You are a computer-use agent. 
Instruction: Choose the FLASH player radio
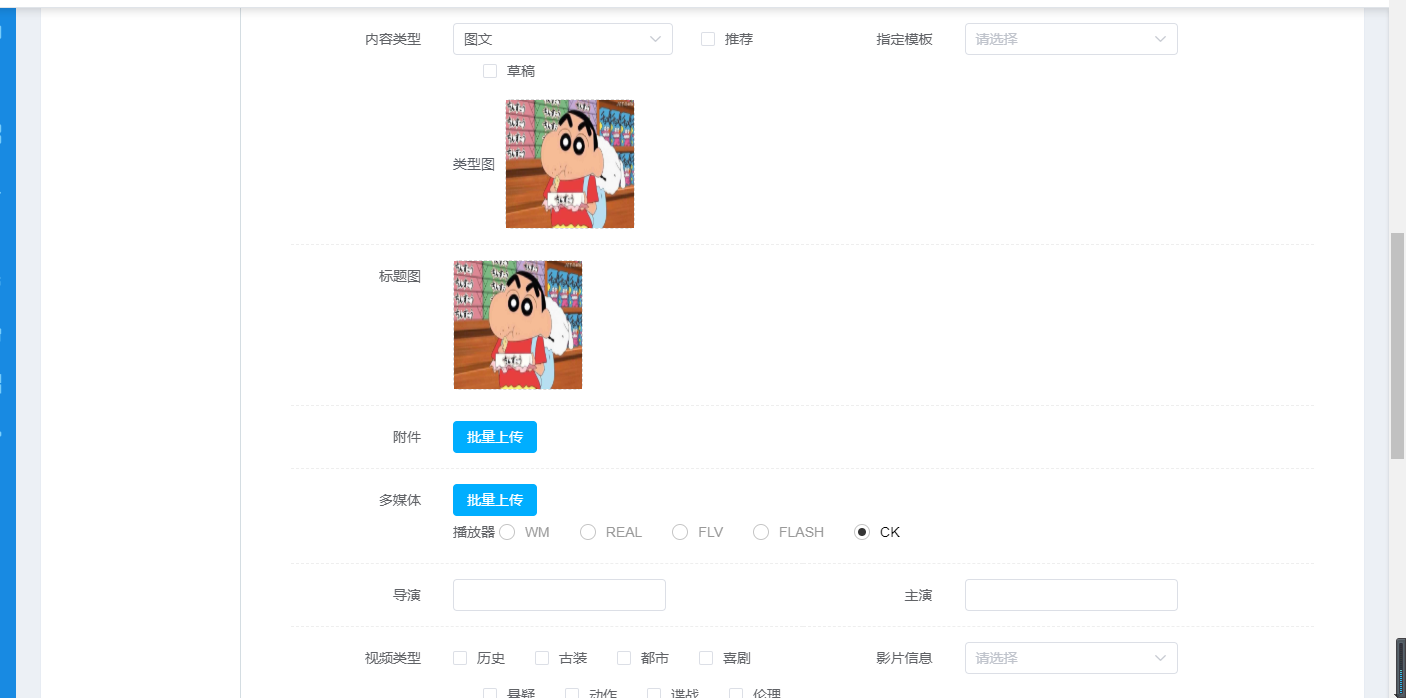click(761, 532)
